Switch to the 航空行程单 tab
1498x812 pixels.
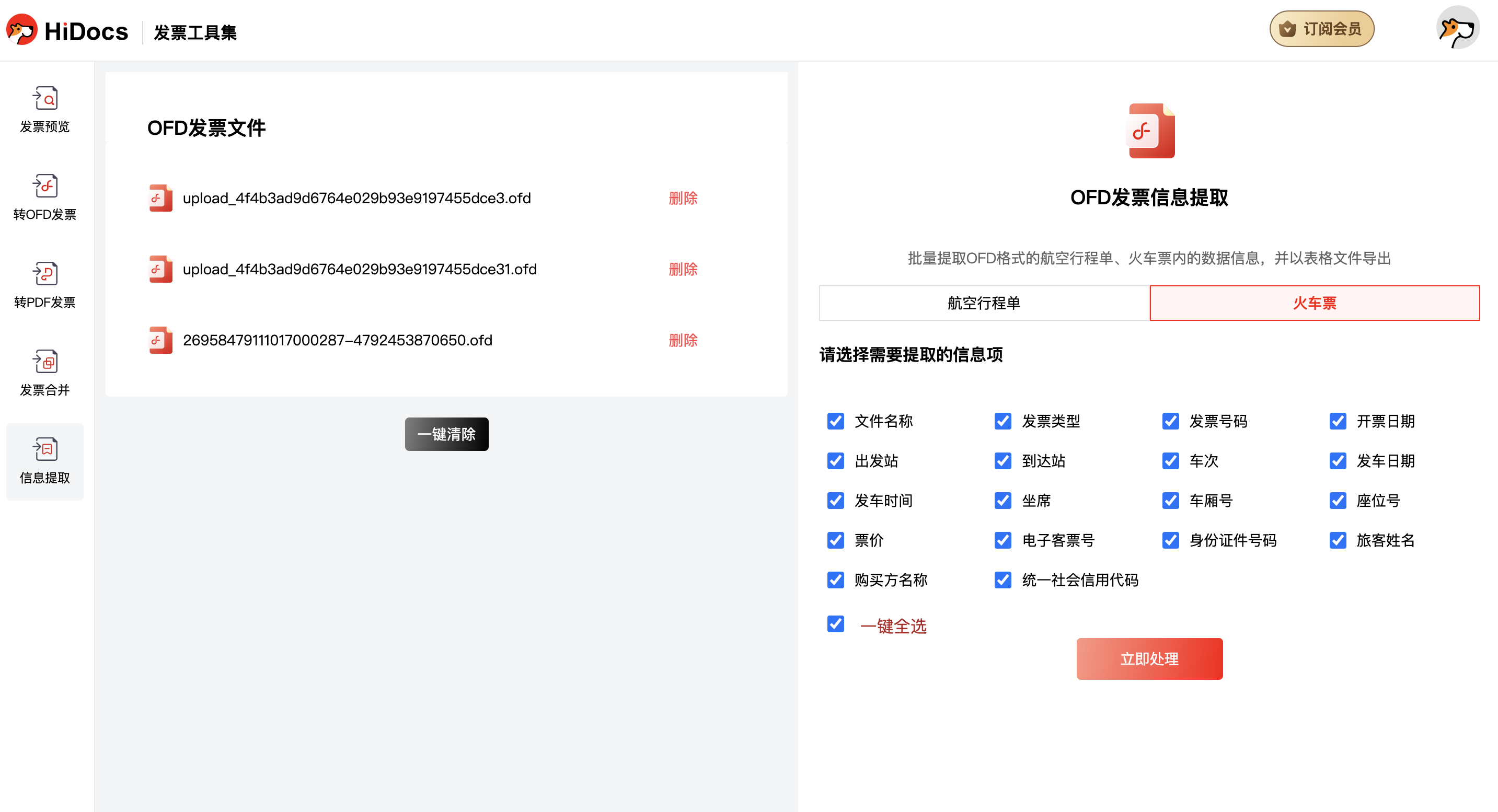(x=983, y=303)
